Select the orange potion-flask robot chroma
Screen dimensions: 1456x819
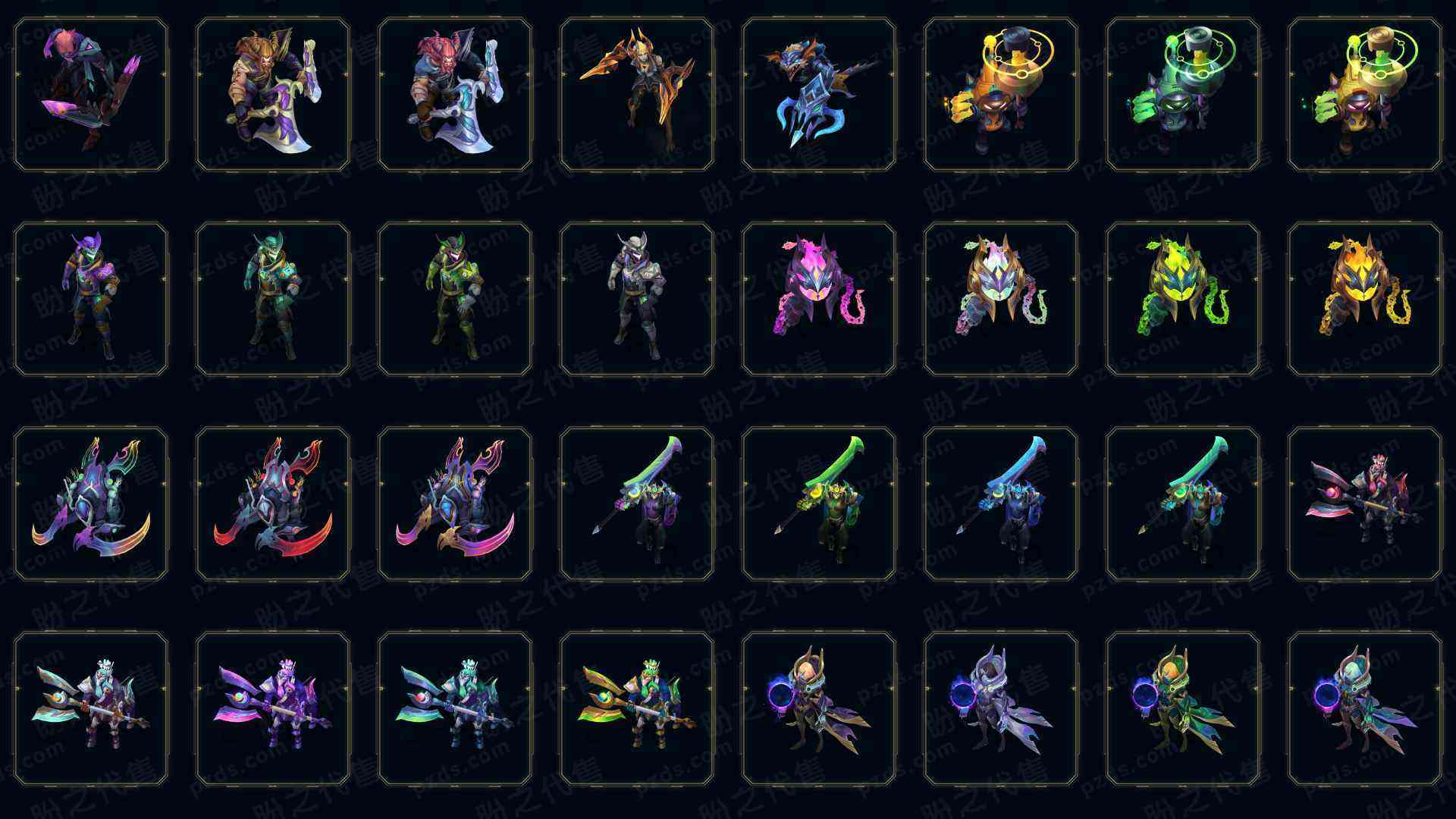pyautogui.click(x=1001, y=95)
